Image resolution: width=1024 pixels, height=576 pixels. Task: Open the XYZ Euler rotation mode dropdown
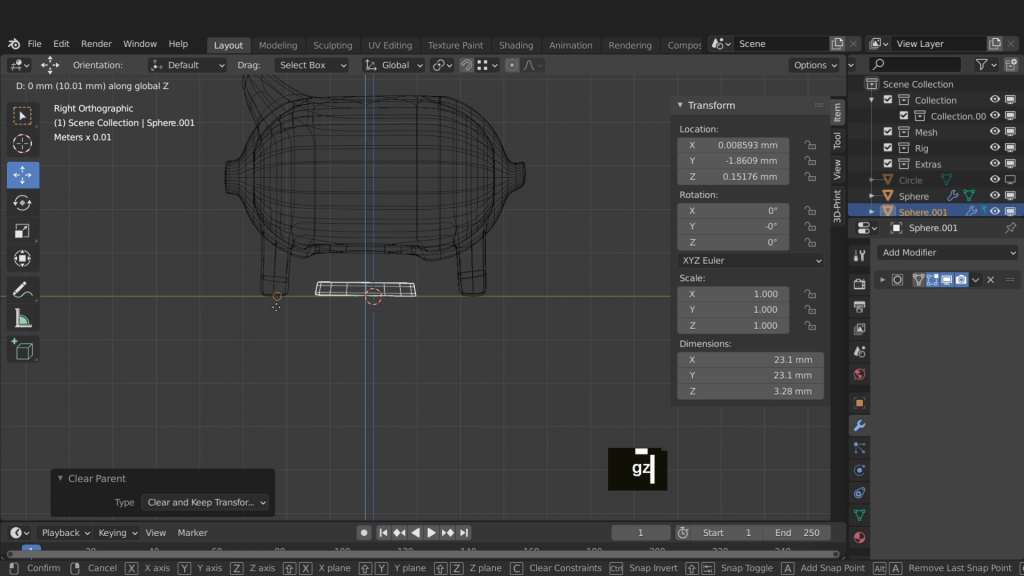tap(750, 260)
